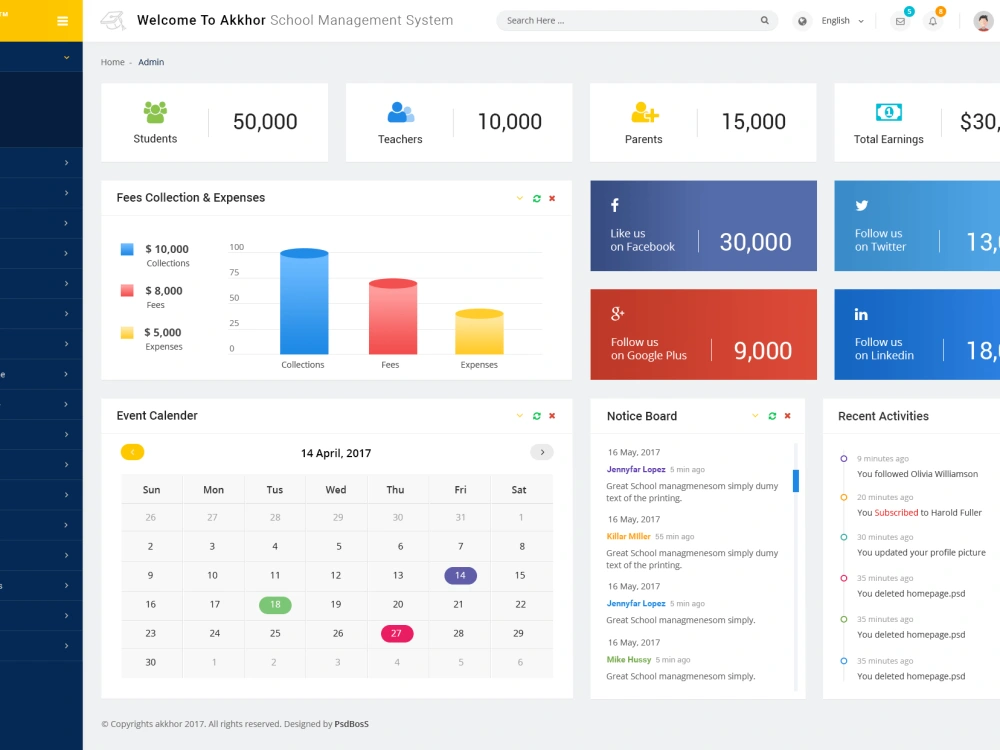The height and width of the screenshot is (750, 1000).
Task: Close the Fees Collection panel
Action: 552,198
